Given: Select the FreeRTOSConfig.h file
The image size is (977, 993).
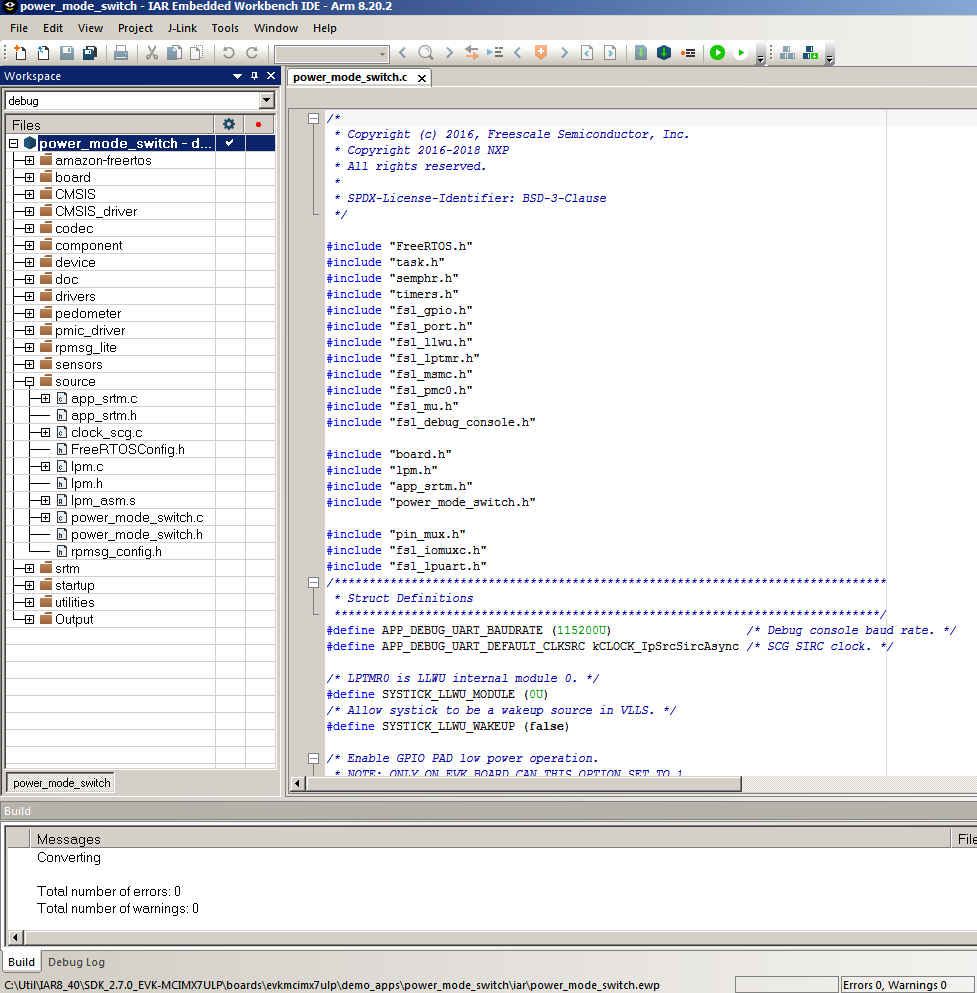Looking at the screenshot, I should coord(127,450).
